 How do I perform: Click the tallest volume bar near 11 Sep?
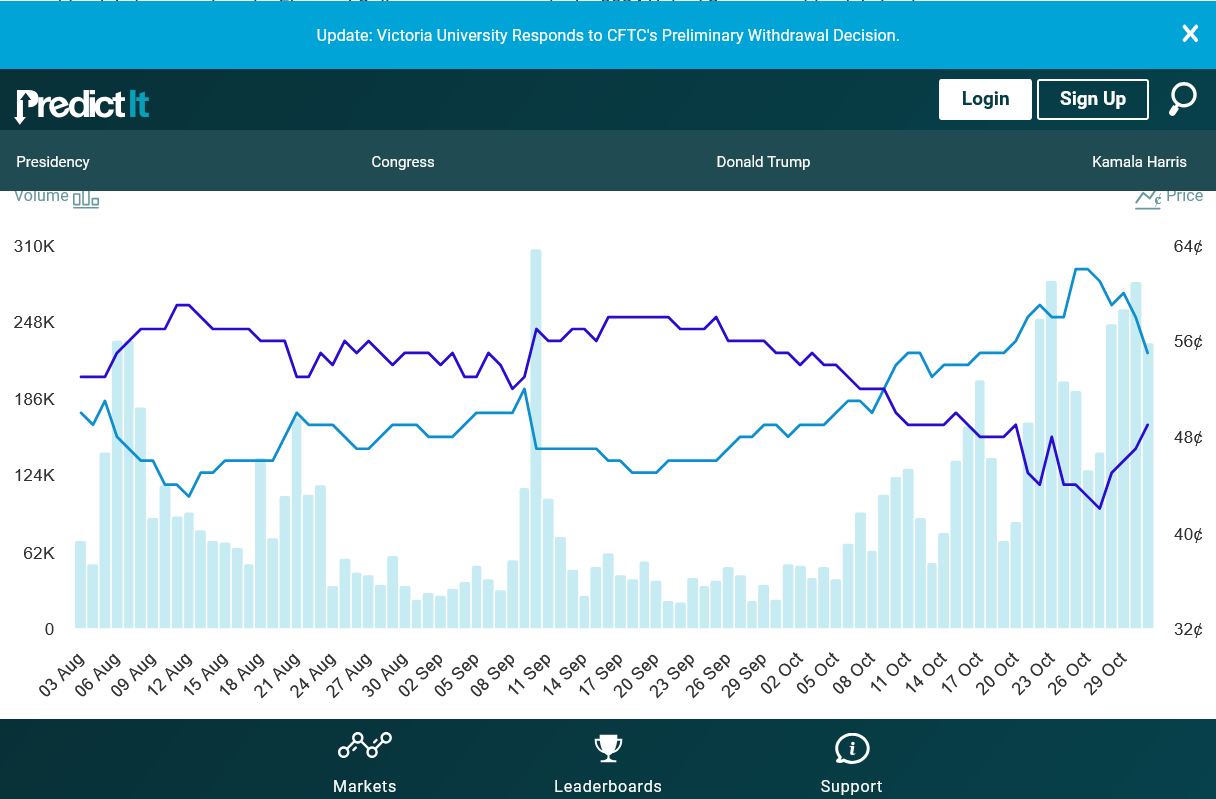point(536,440)
